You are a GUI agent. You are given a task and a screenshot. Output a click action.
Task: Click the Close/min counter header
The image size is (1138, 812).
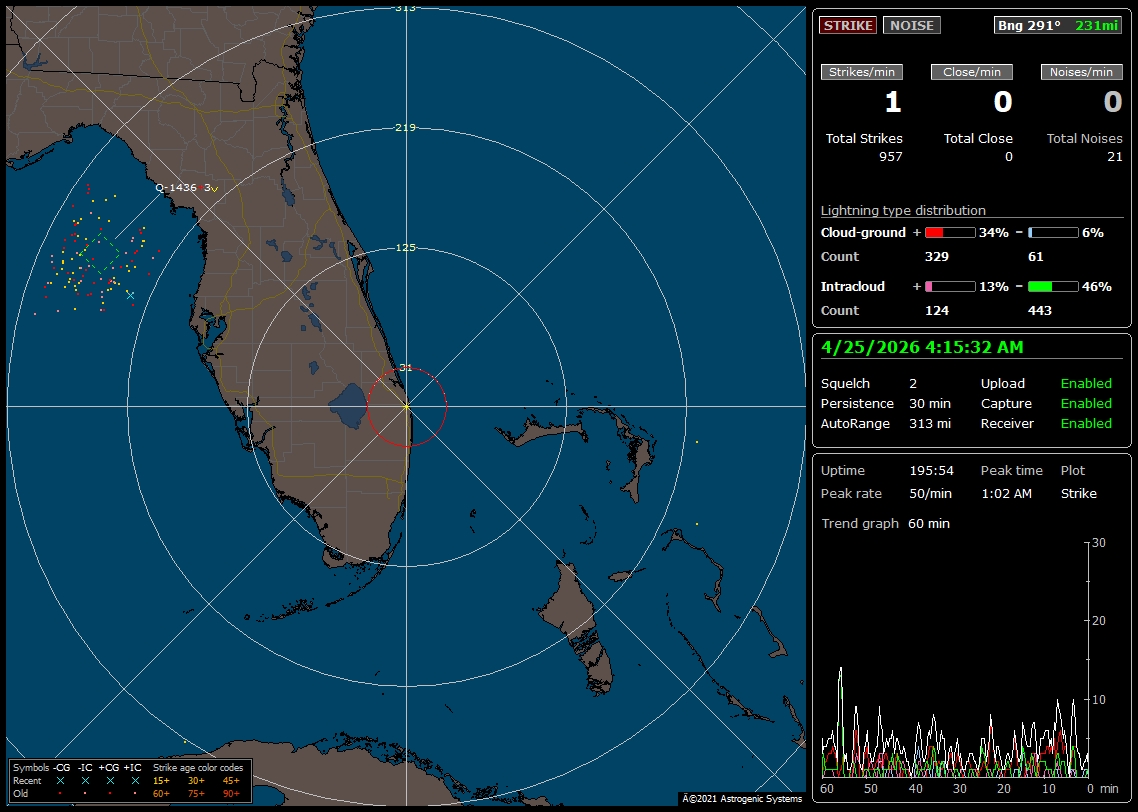pyautogui.click(x=971, y=71)
